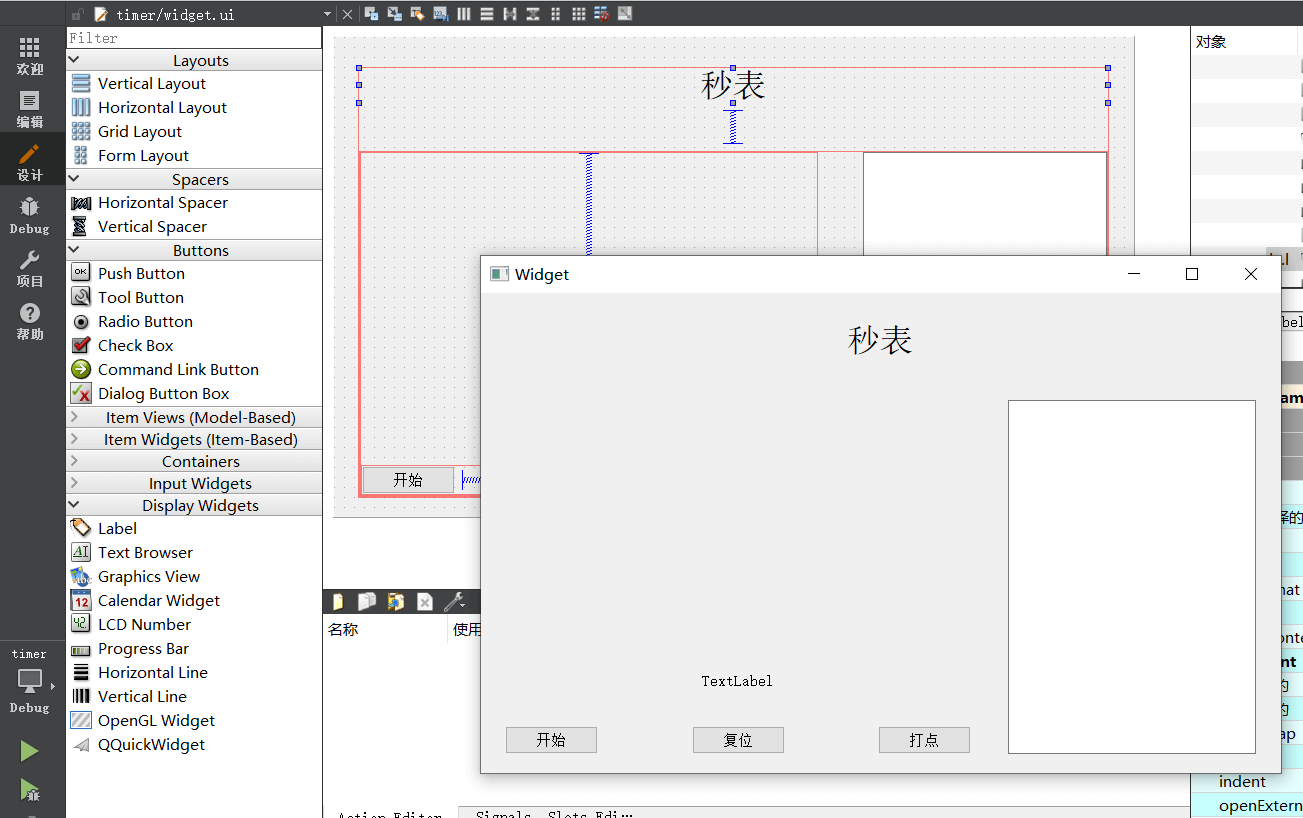
Task: Open Debug mode in sidebar
Action: (x=30, y=215)
